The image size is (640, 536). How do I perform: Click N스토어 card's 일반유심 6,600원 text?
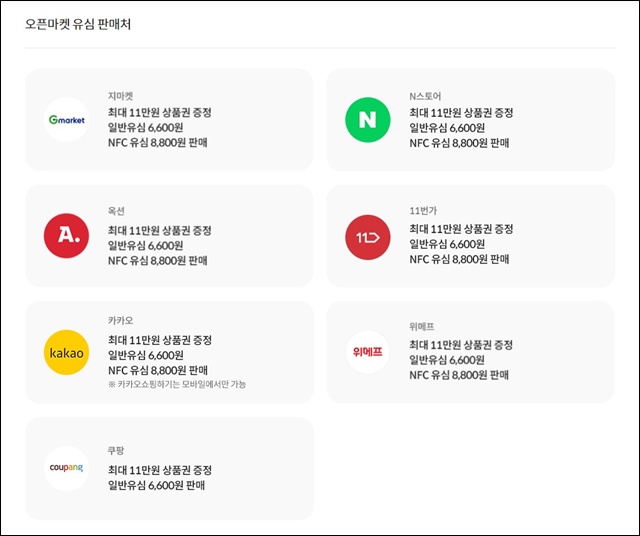[x=447, y=128]
